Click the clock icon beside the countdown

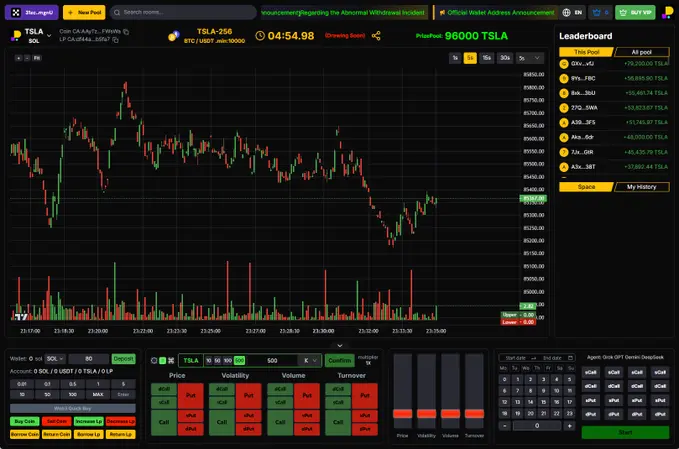coord(260,36)
